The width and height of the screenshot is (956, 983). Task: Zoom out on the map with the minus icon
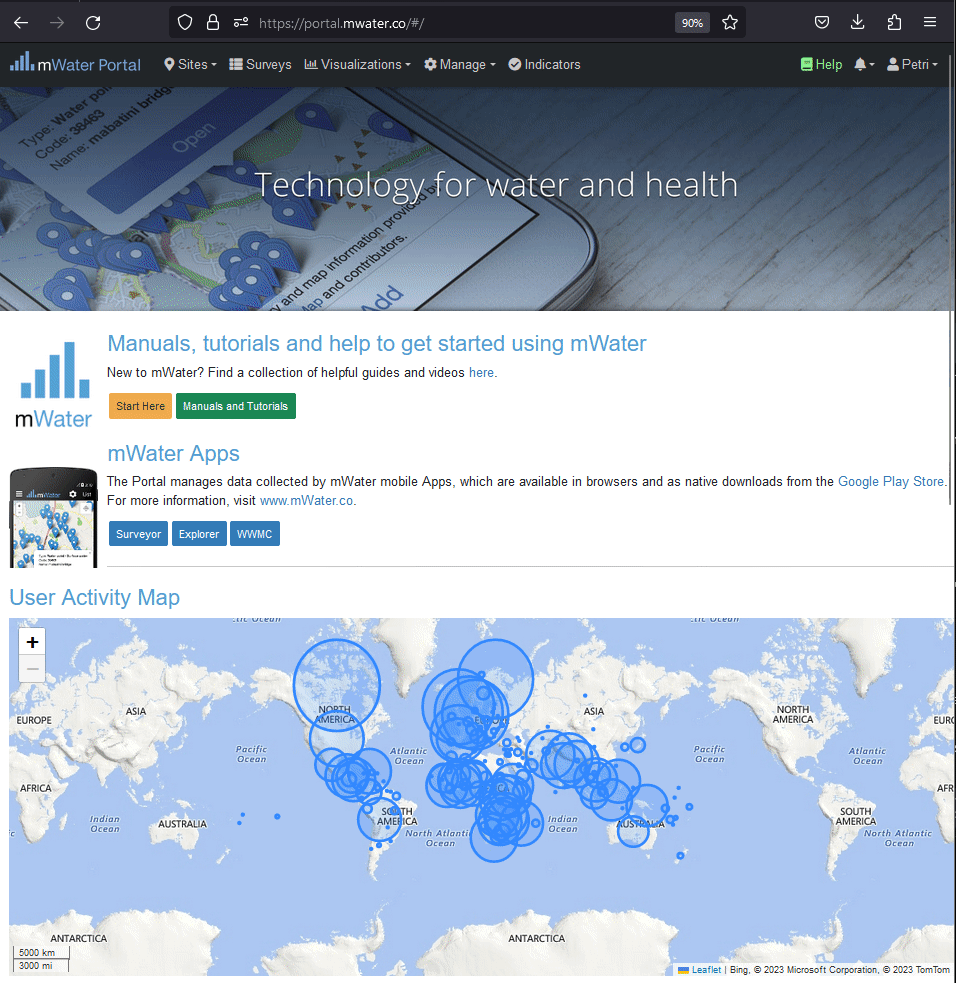point(31,668)
